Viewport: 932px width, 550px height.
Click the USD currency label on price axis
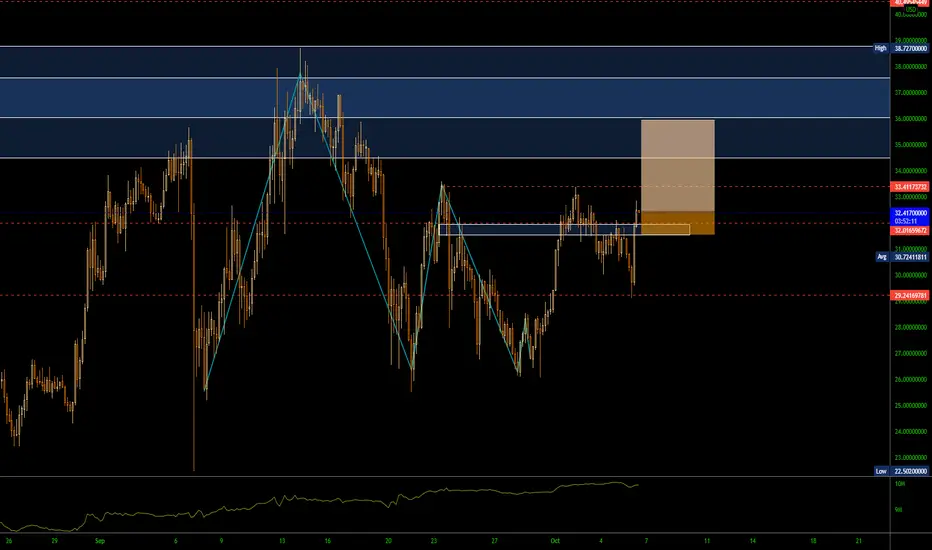(910, 10)
